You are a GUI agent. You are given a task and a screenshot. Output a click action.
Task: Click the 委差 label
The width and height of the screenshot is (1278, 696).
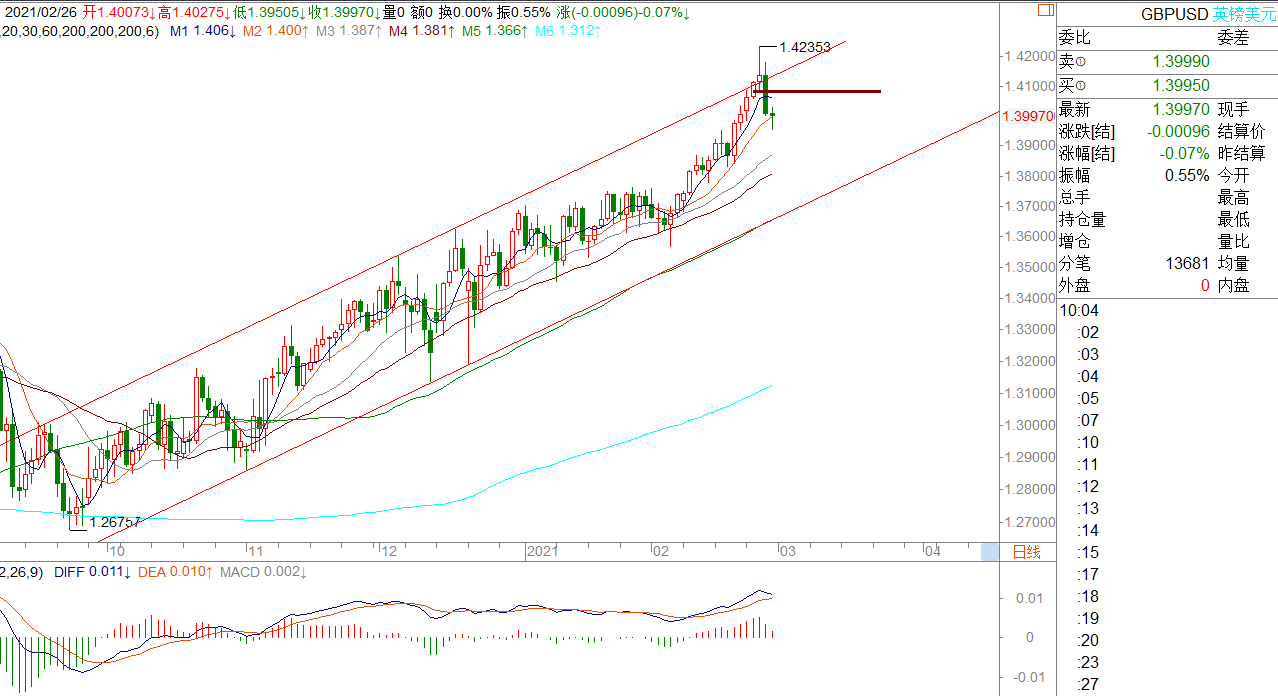tap(1233, 38)
